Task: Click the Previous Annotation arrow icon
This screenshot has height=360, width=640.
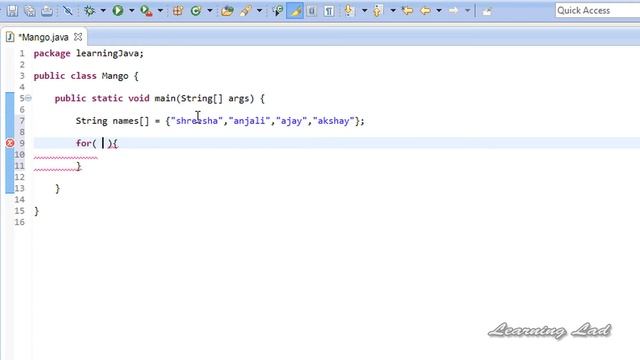Action: click(378, 11)
